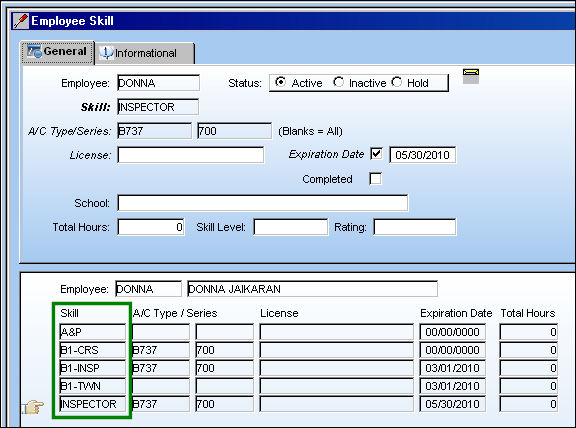This screenshot has height=428, width=576.
Task: Click the Skill field containing INSPECTOR
Action: [x=158, y=107]
